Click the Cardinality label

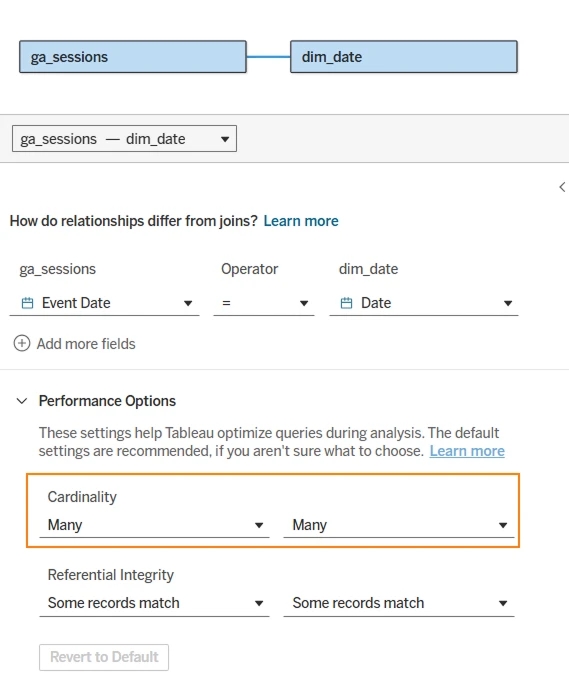(x=82, y=497)
